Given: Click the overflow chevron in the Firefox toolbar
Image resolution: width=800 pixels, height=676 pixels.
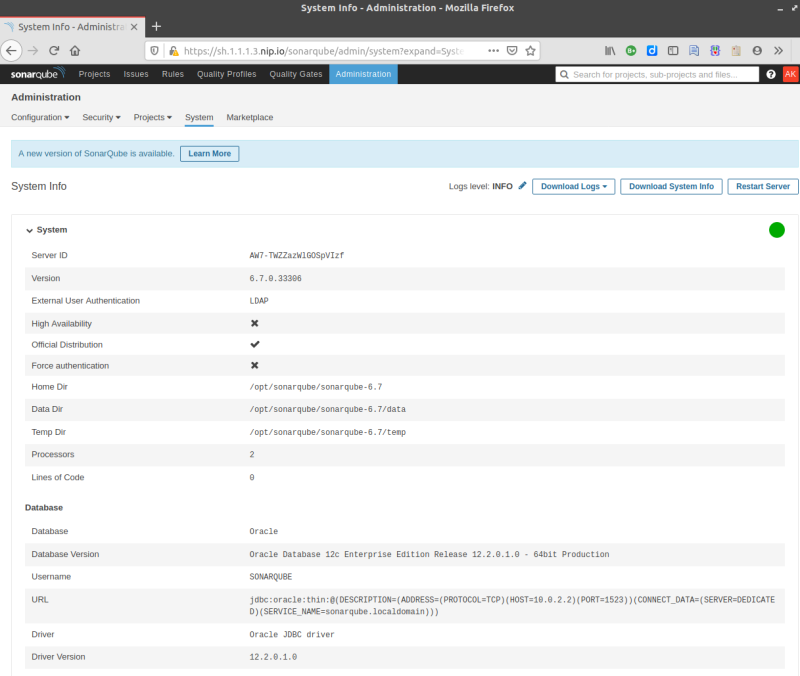Looking at the screenshot, I should pyautogui.click(x=779, y=49).
